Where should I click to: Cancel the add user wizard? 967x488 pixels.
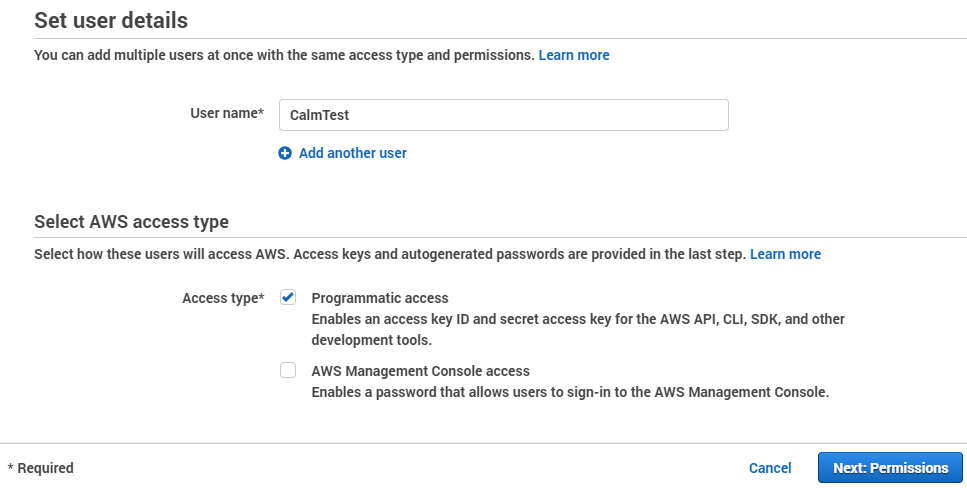(770, 468)
